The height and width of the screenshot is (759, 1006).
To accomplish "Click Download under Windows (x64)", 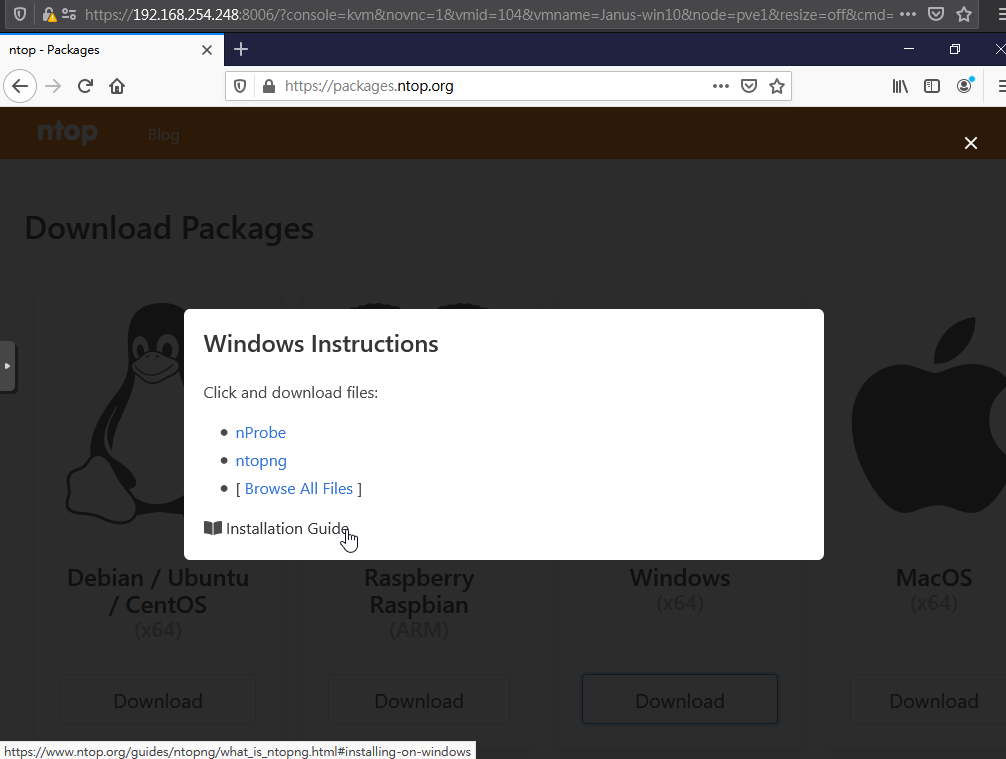I will click(680, 700).
